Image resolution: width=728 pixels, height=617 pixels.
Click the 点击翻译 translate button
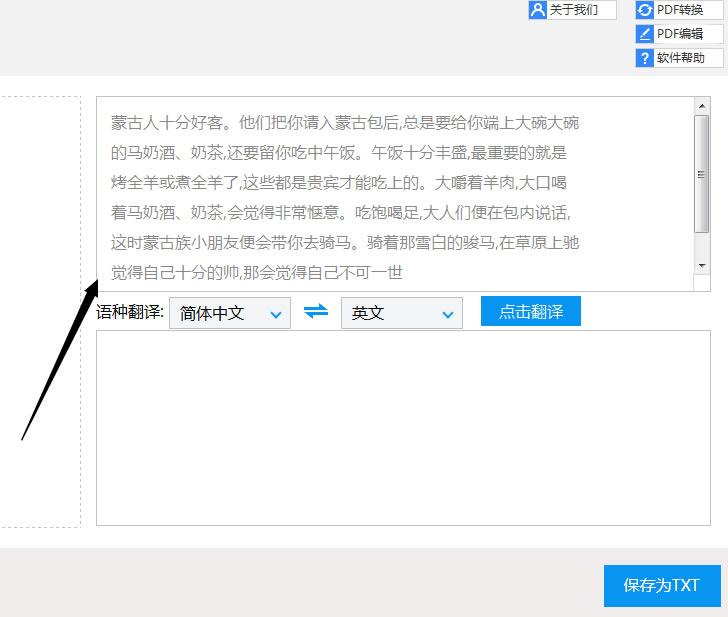click(531, 311)
